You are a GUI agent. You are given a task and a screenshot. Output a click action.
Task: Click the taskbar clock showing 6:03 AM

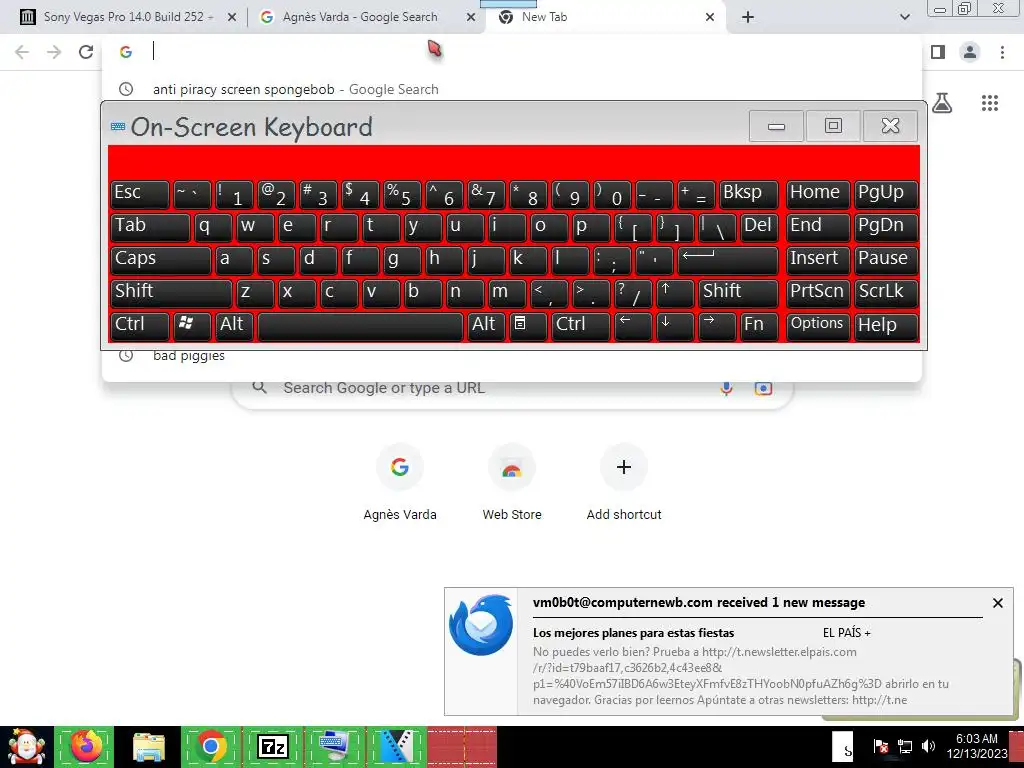pos(976,746)
